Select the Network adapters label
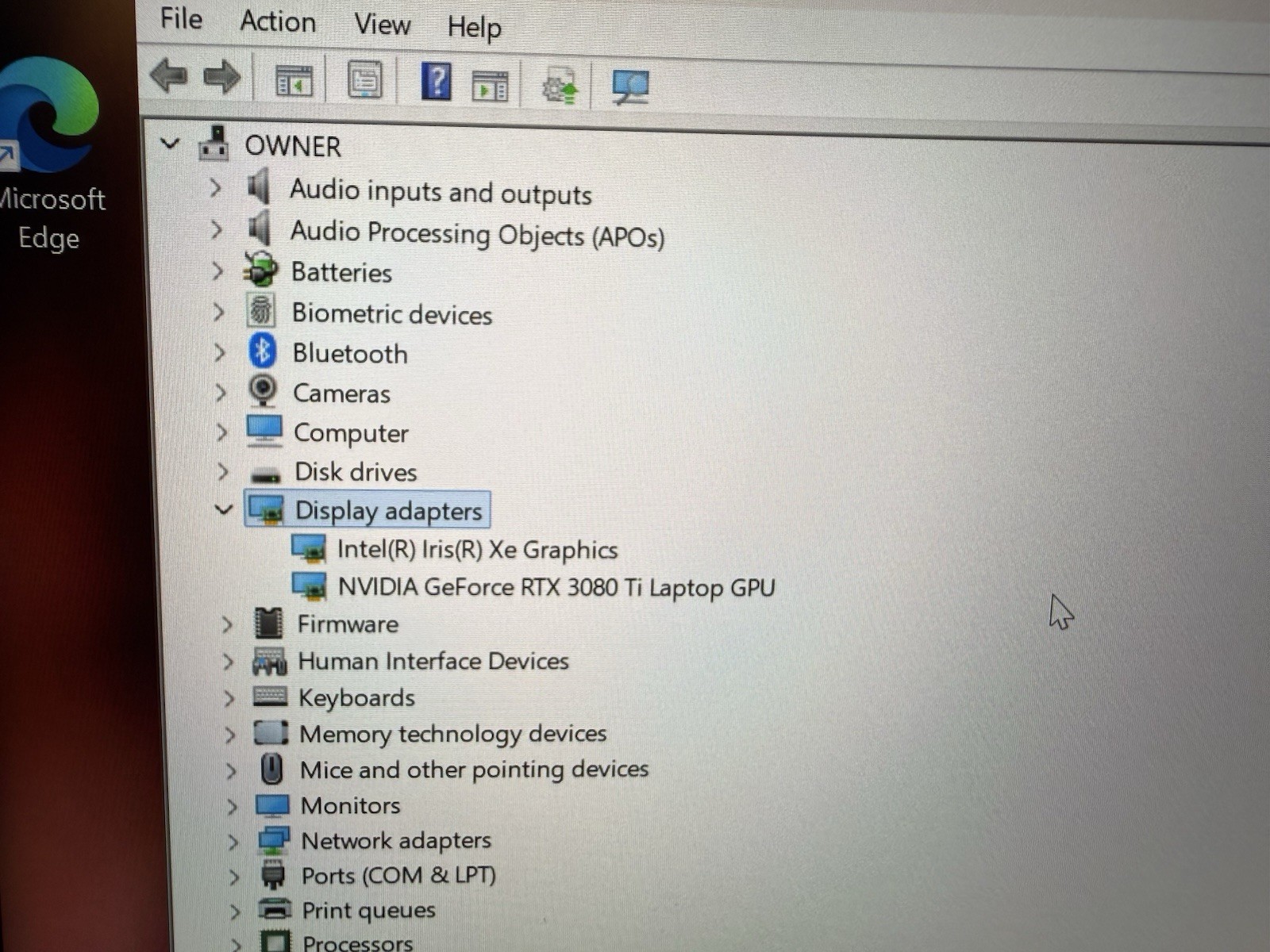 (x=396, y=840)
